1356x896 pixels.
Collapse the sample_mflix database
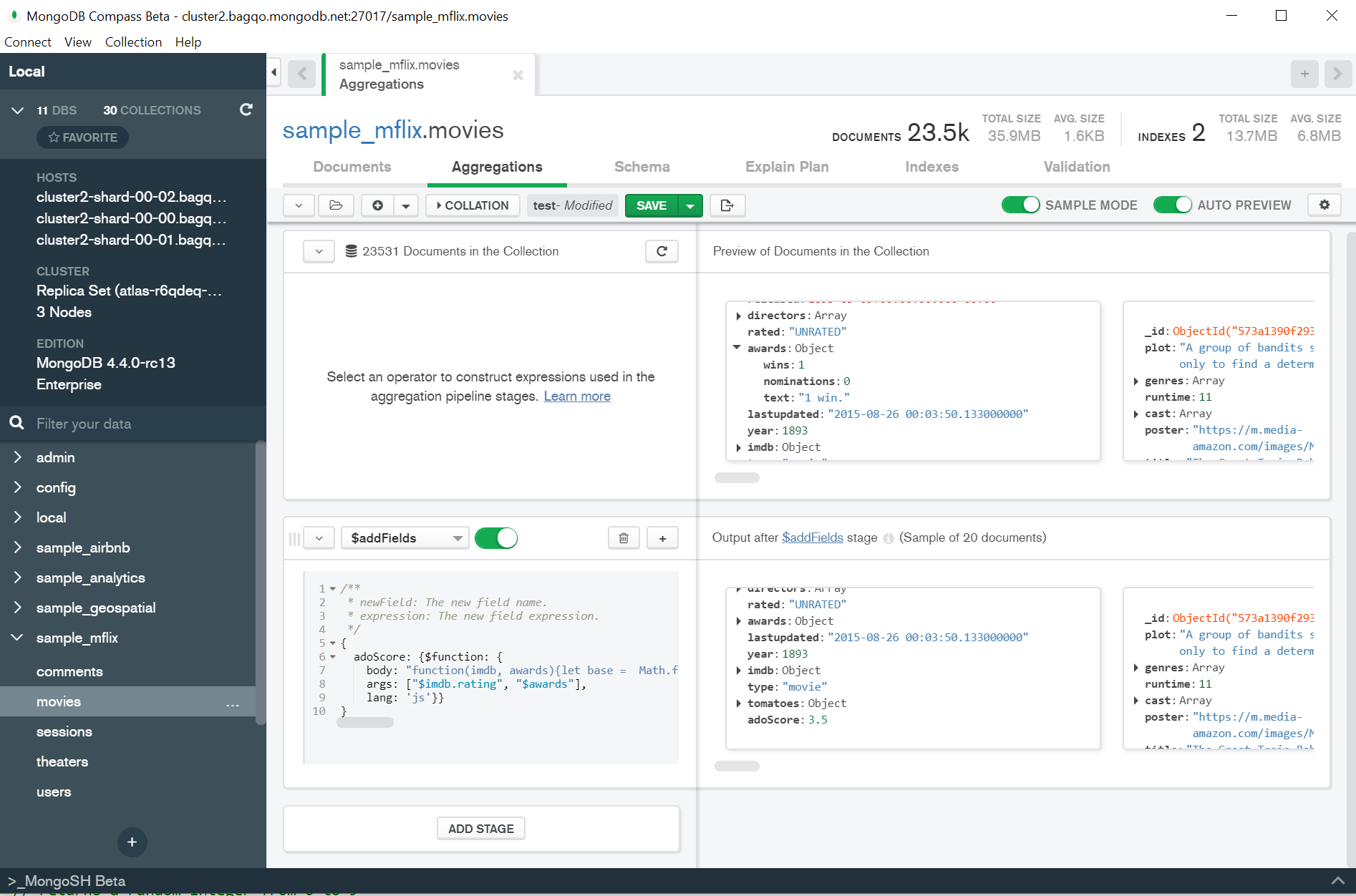tap(18, 638)
